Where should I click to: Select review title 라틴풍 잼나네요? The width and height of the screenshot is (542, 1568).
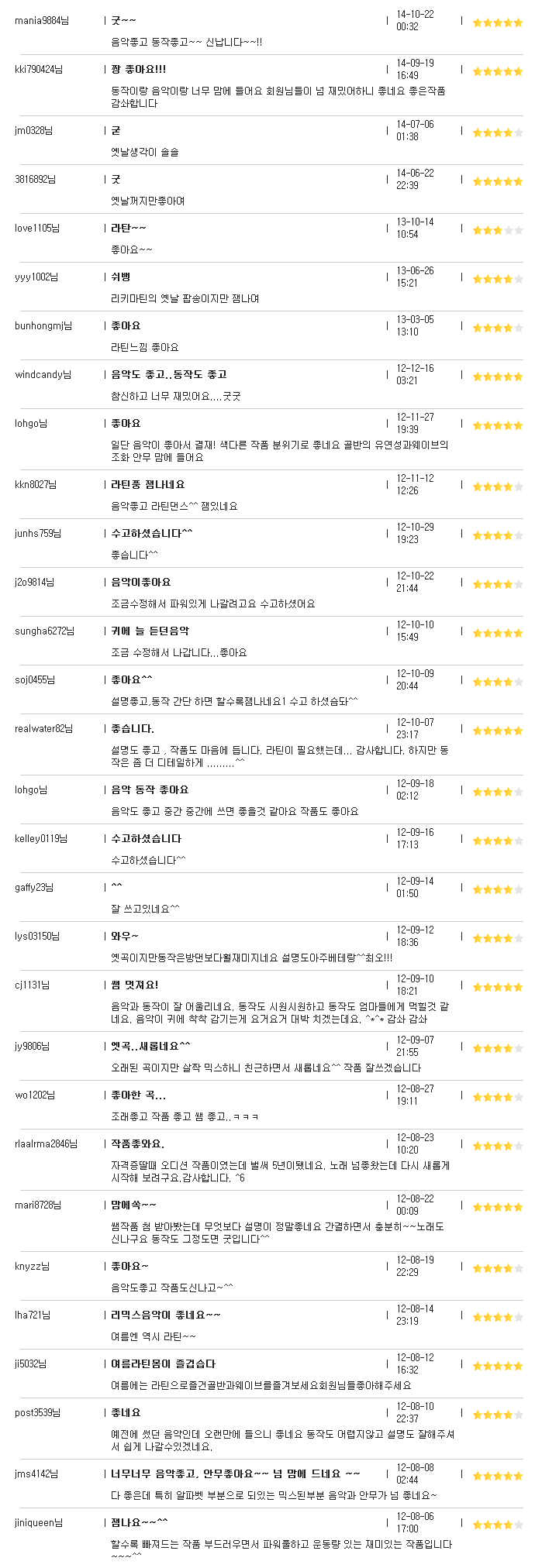[x=148, y=484]
